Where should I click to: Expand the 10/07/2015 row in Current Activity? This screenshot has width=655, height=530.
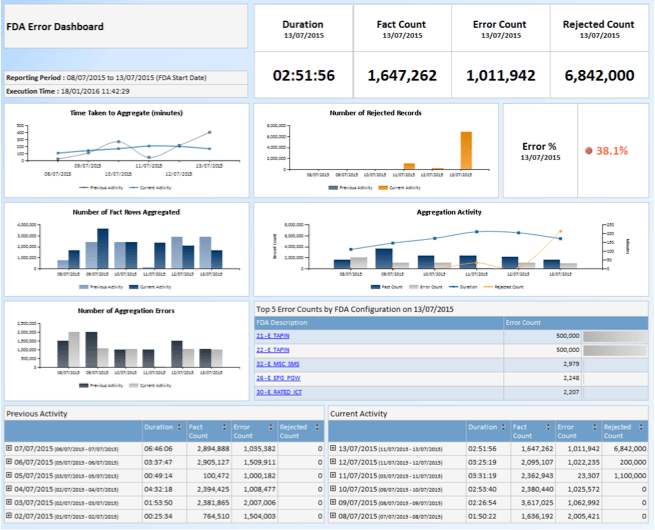tap(333, 489)
